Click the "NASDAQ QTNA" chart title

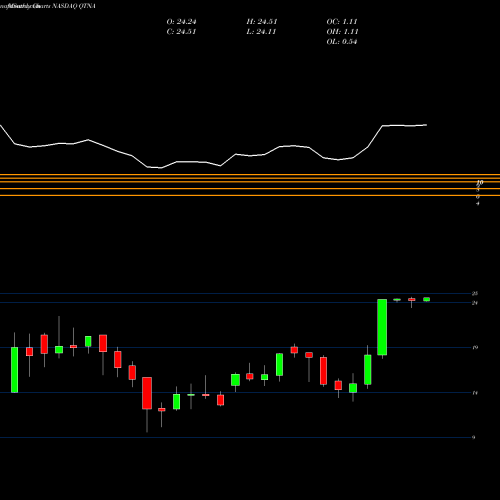(74, 6)
